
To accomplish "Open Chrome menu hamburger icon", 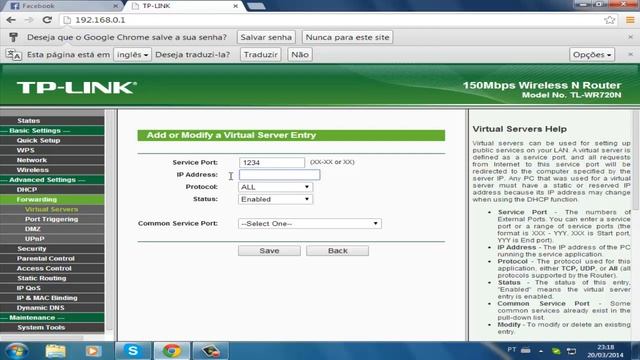I will 630,20.
